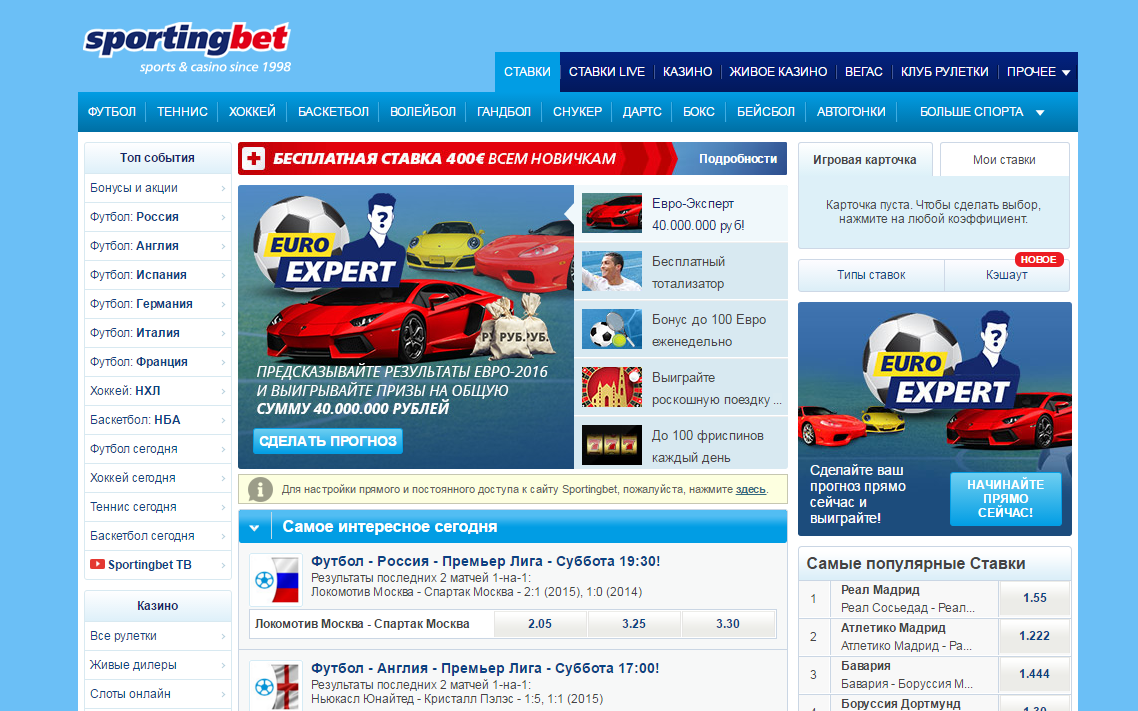Open Теннис сегодня in sidebar
The height and width of the screenshot is (711, 1138).
tap(157, 507)
